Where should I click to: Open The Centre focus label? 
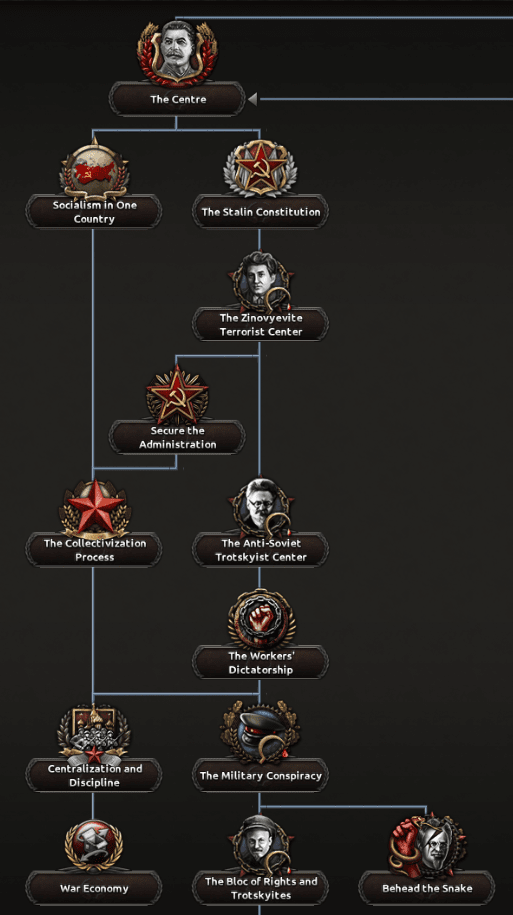177,99
